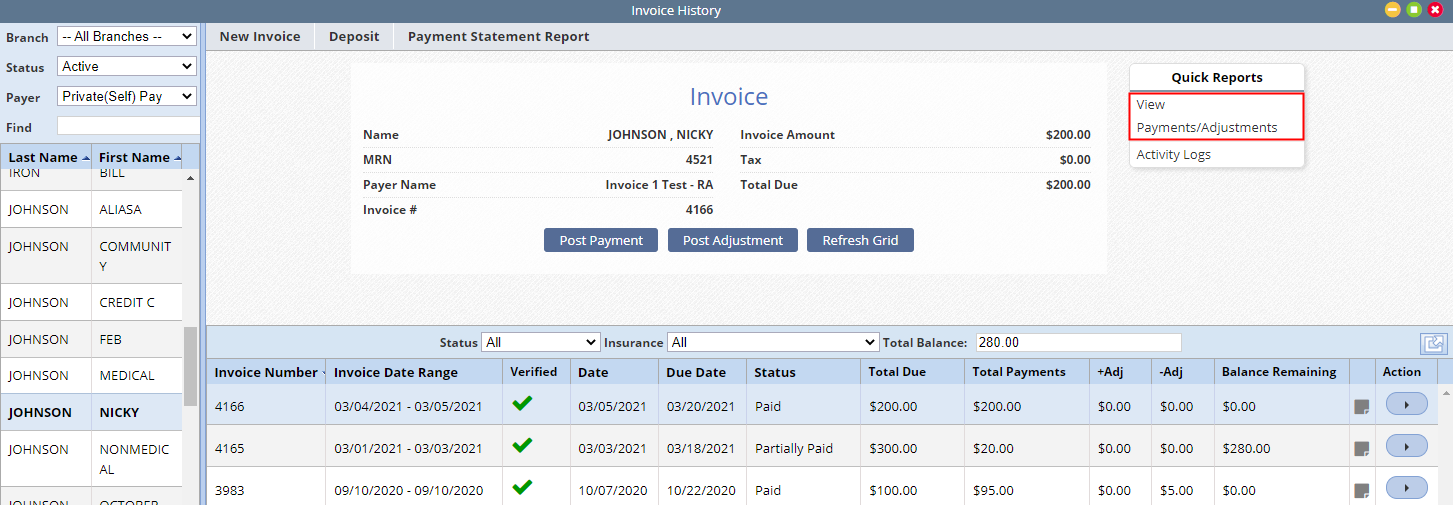Click action arrow for invoice 3983
This screenshot has width=1453, height=505.
[x=1406, y=488]
